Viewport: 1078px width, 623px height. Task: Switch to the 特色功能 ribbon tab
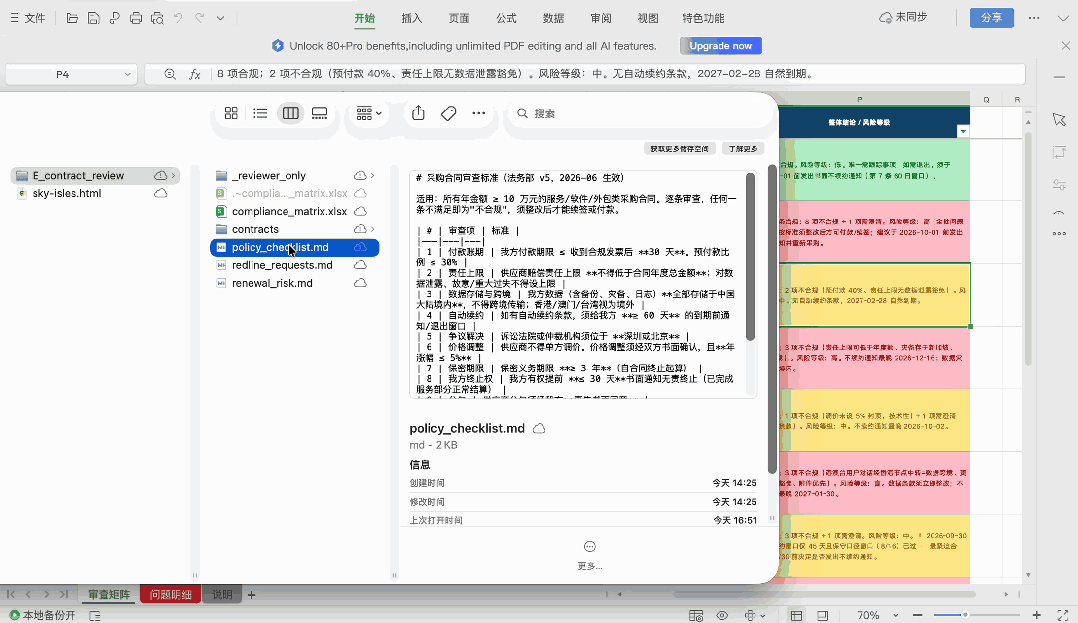[x=703, y=19]
